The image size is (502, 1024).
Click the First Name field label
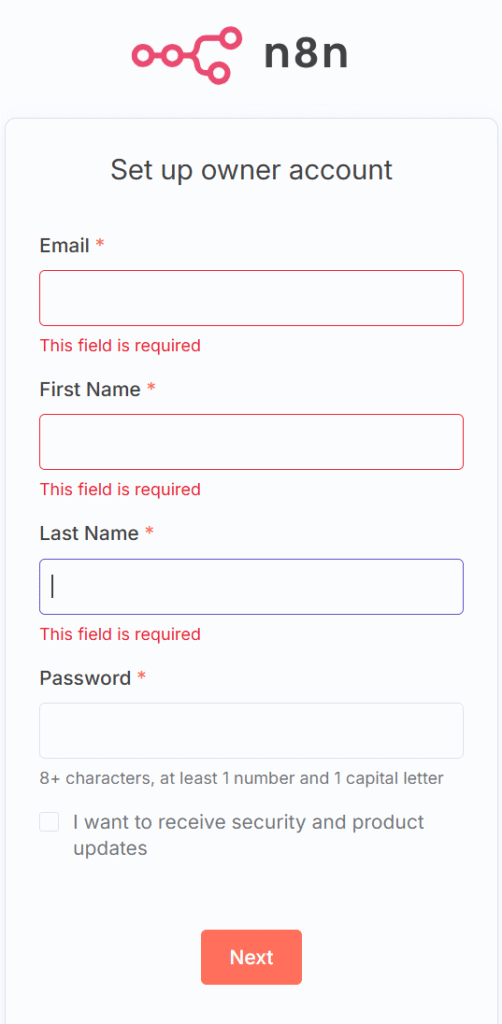click(90, 390)
